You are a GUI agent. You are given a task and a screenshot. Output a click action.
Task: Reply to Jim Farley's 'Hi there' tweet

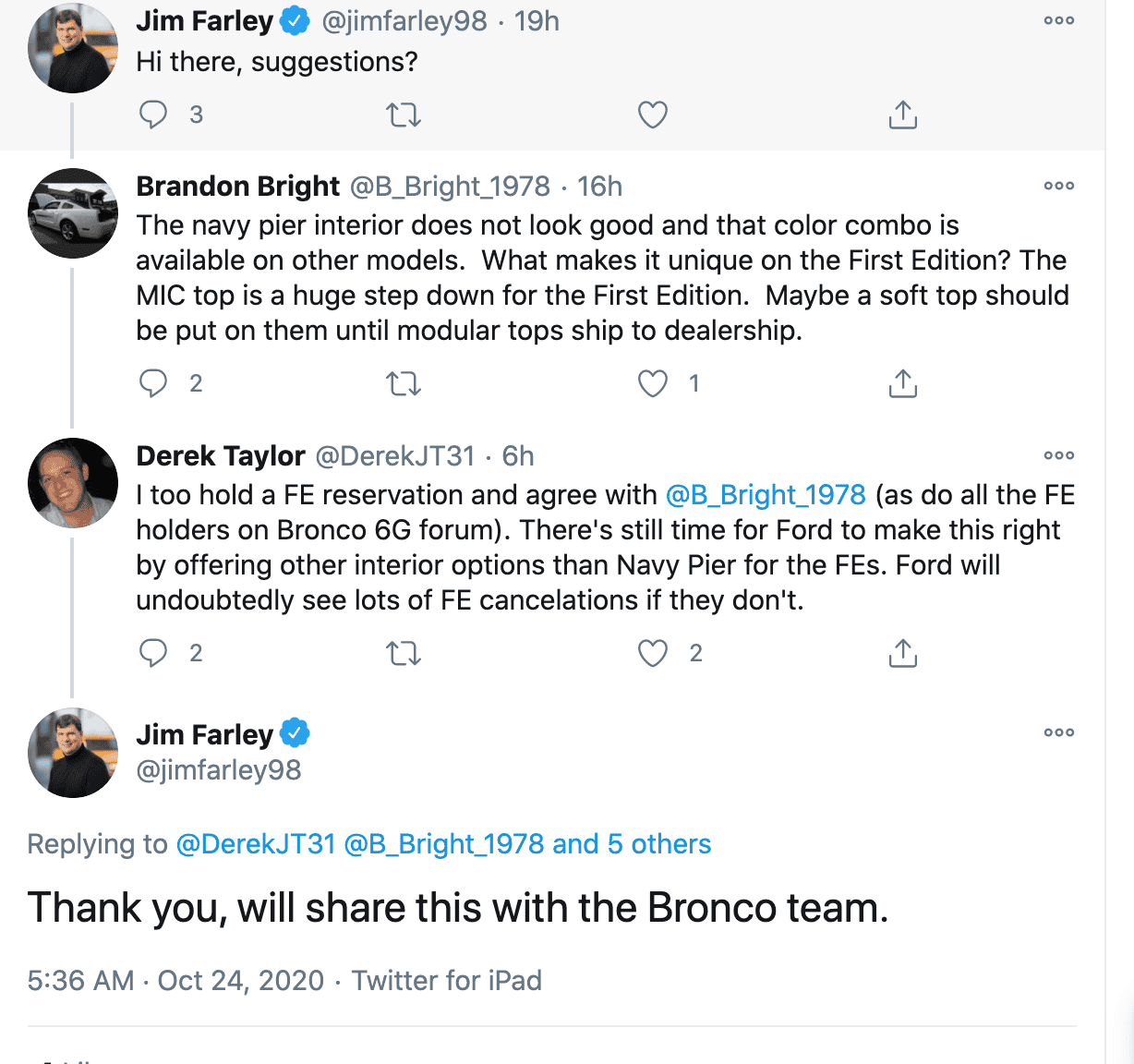[153, 115]
